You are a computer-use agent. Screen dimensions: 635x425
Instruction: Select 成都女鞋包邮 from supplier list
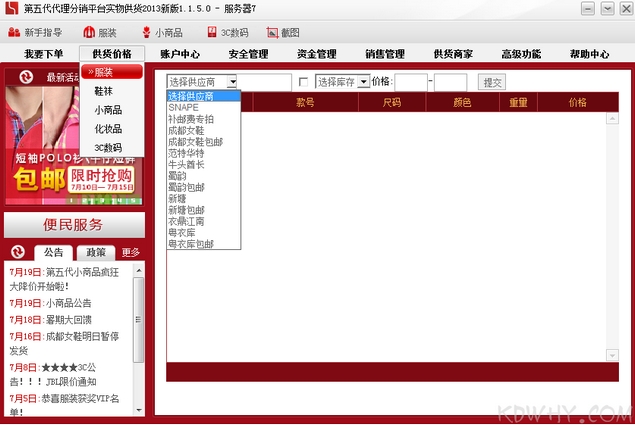tap(195, 142)
